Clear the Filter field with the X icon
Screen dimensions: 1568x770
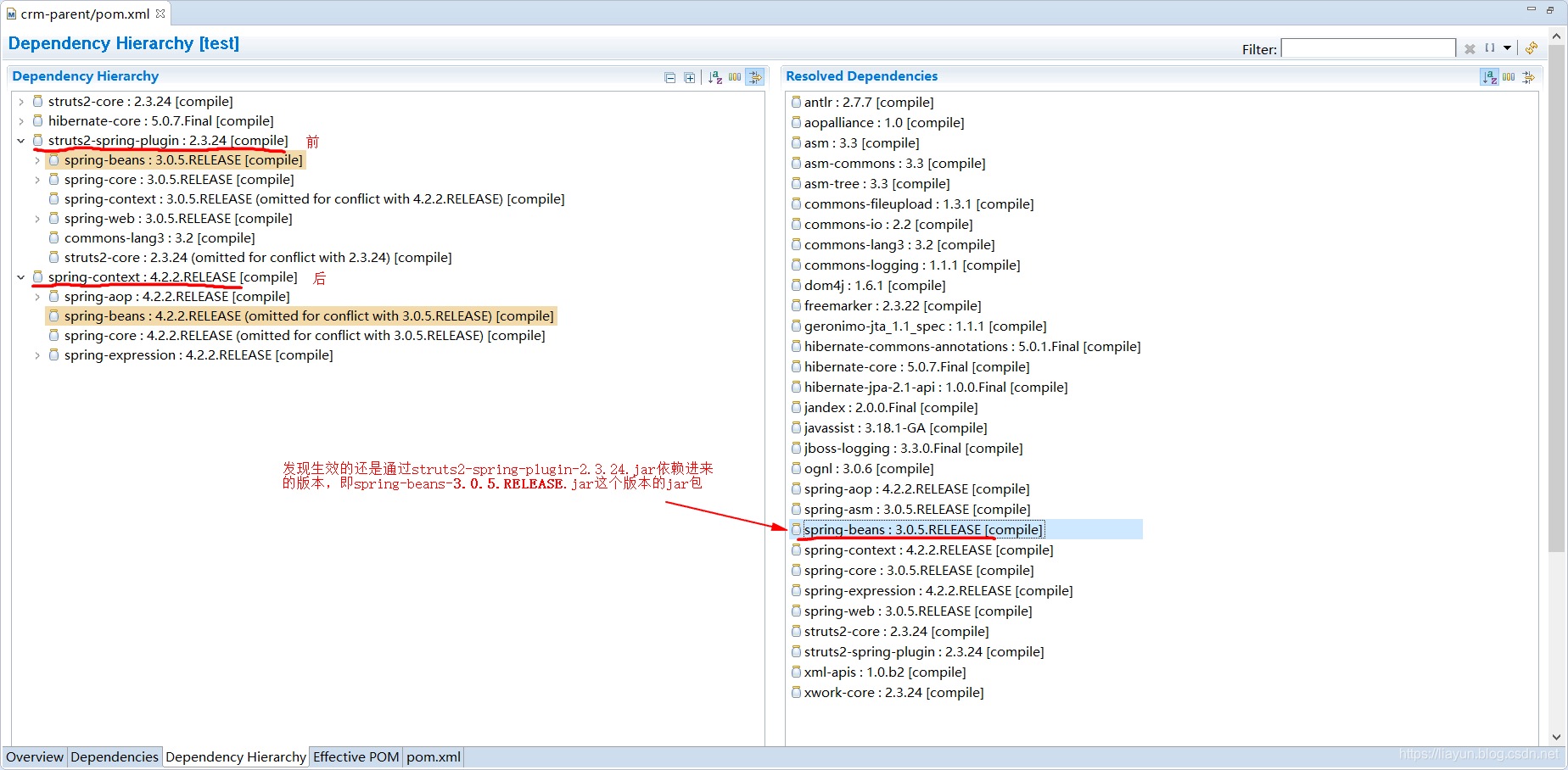(x=1470, y=49)
